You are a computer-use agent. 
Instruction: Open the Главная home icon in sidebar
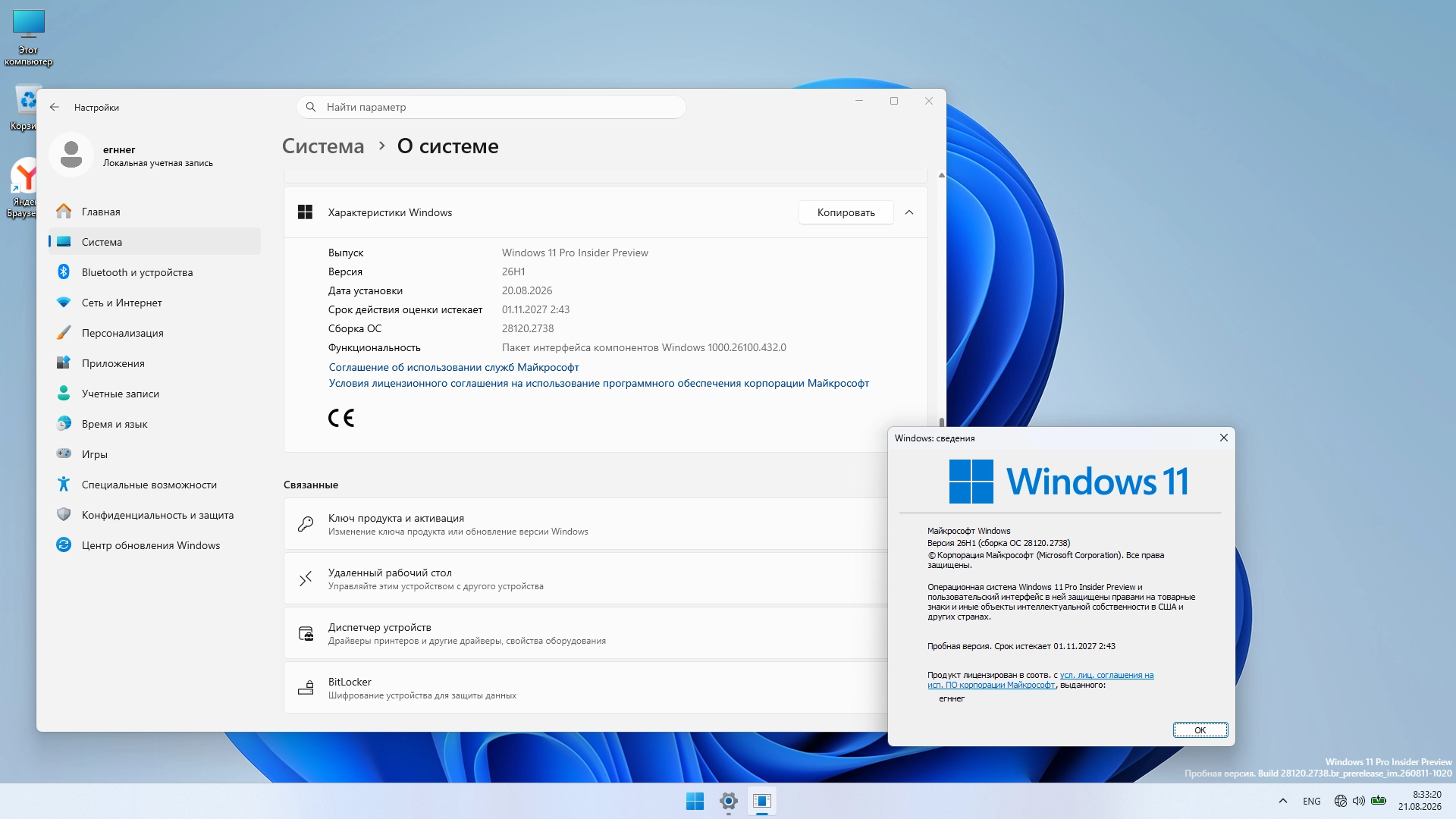tap(64, 212)
